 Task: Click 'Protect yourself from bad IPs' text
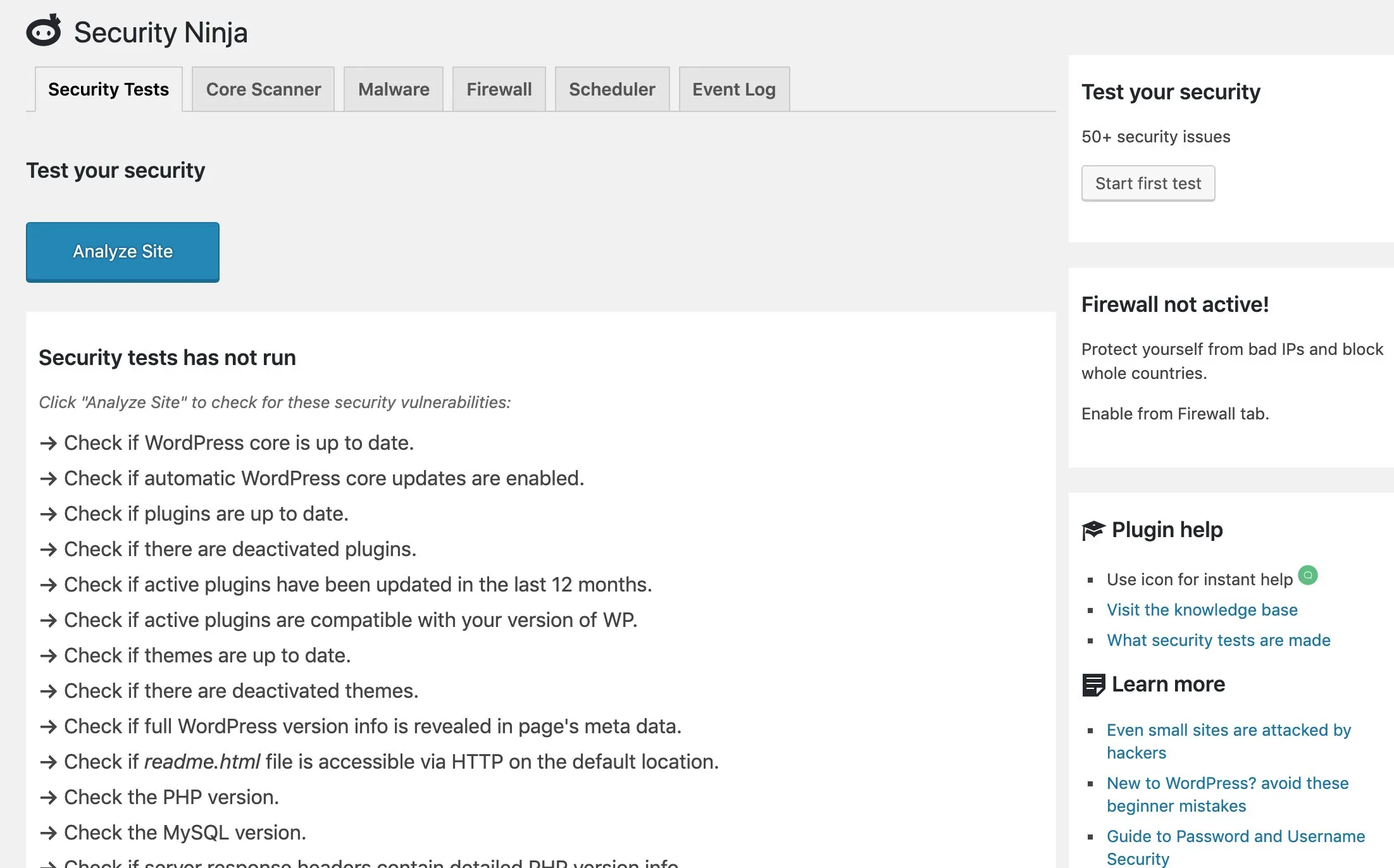1232,361
